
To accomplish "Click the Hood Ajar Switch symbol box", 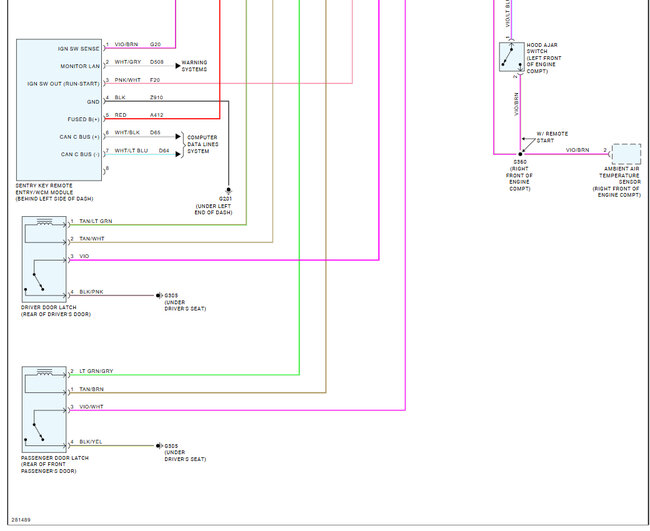I will coord(512,57).
